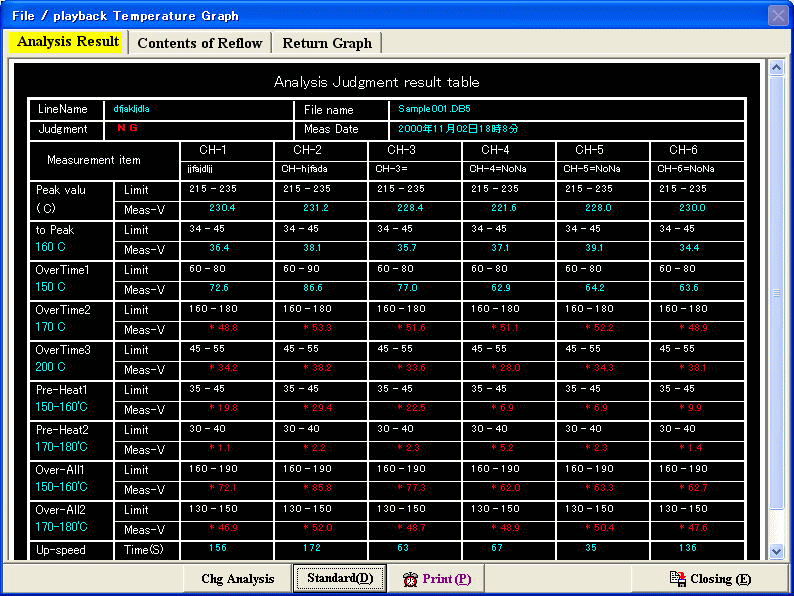Click the Print (P) button

coord(436,579)
